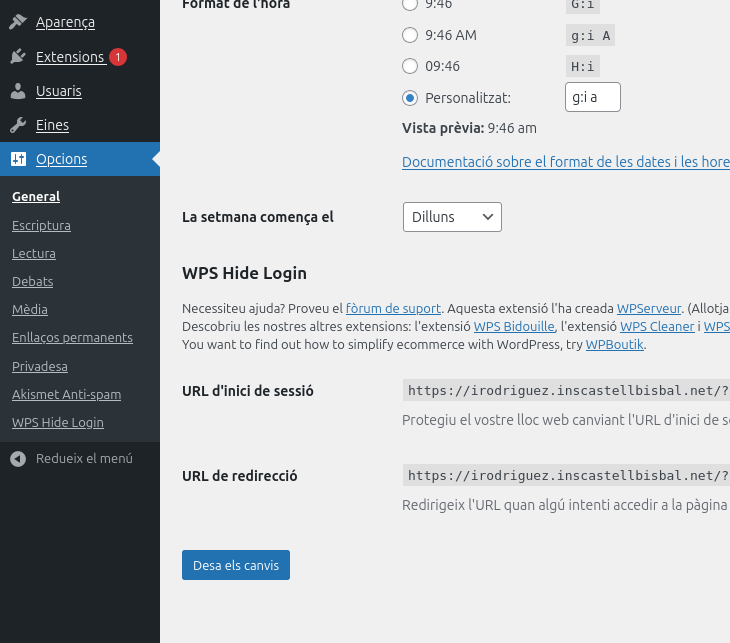Open the date format documentation link
730x643 pixels.
pos(565,161)
